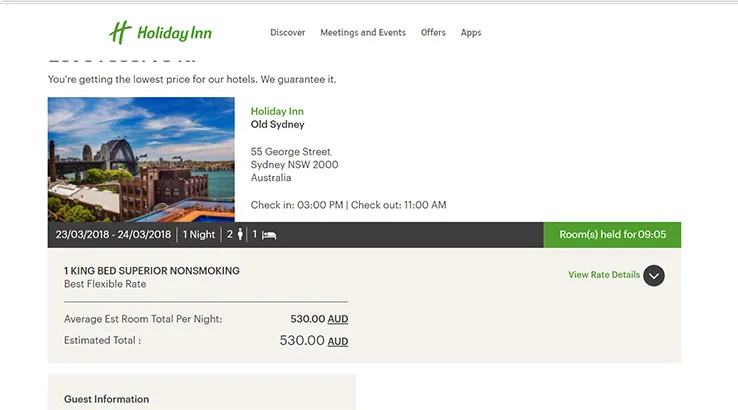This screenshot has height=410, width=738.
Task: Open Meetings and Events menu
Action: tap(363, 33)
